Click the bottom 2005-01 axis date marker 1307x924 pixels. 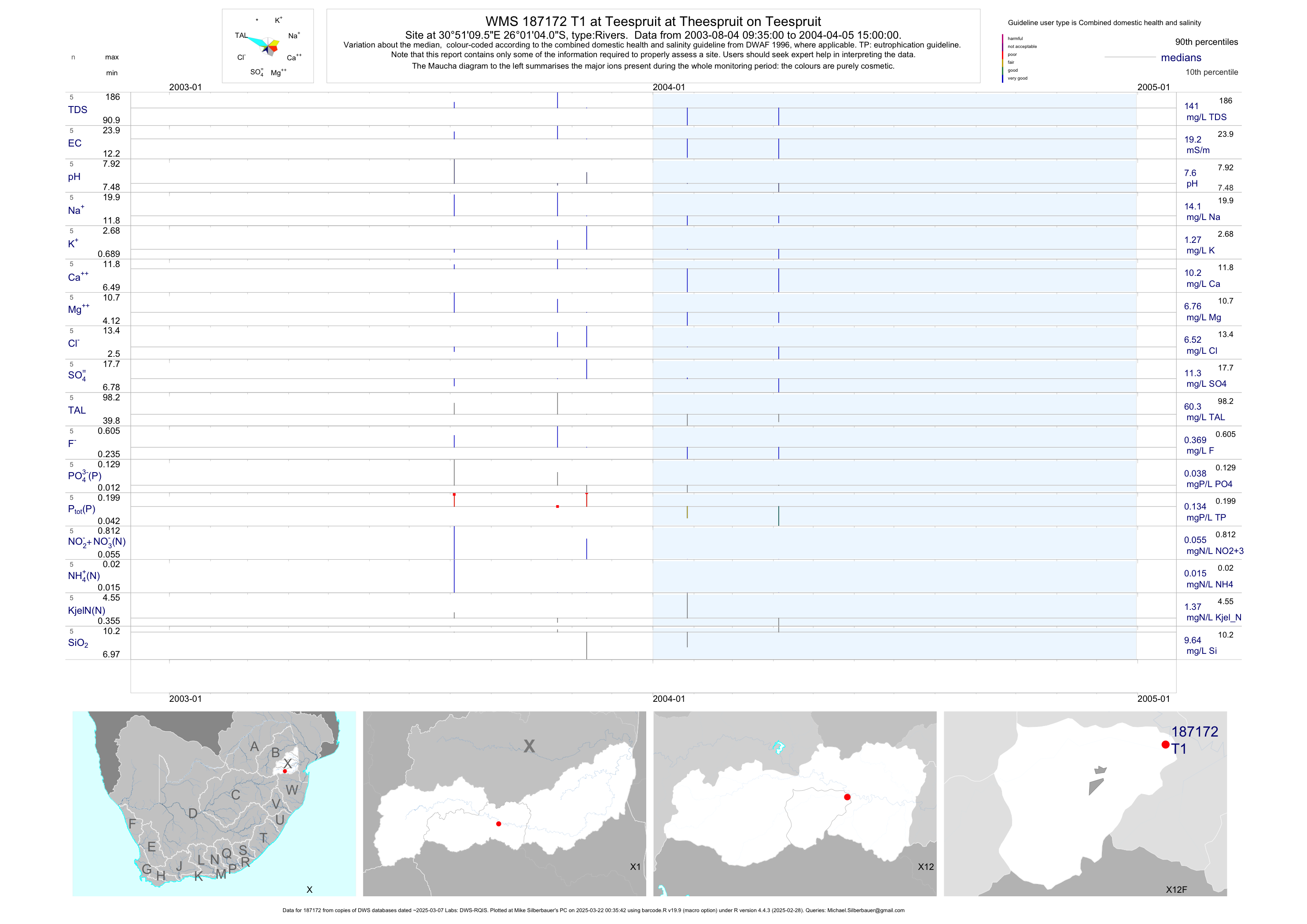click(1153, 699)
